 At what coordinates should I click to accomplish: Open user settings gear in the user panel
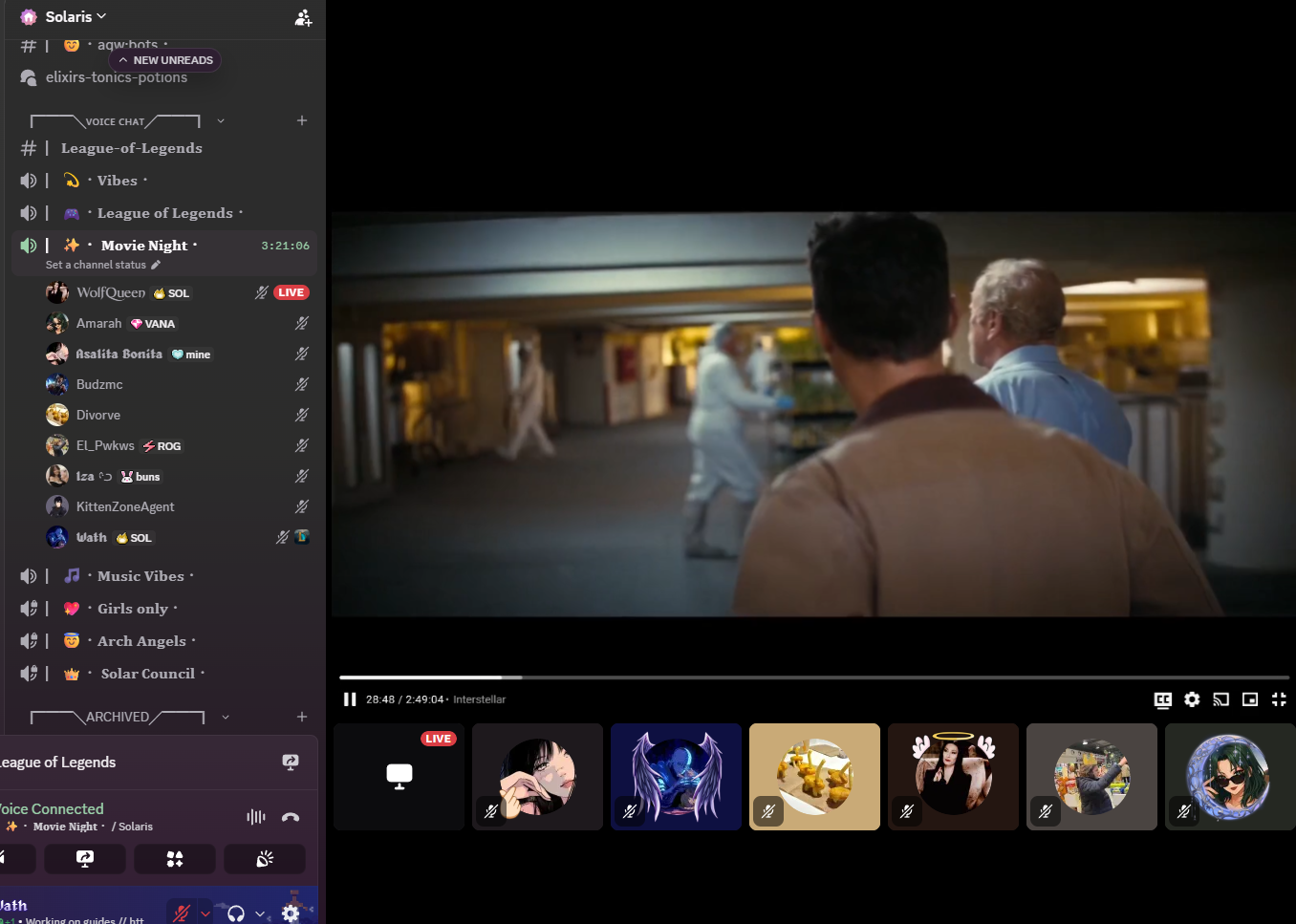pyautogui.click(x=292, y=913)
